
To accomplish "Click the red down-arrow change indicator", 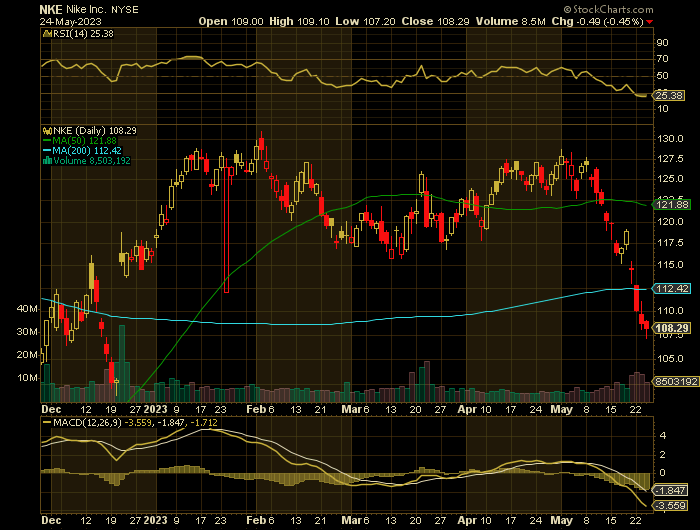I will tap(650, 22).
